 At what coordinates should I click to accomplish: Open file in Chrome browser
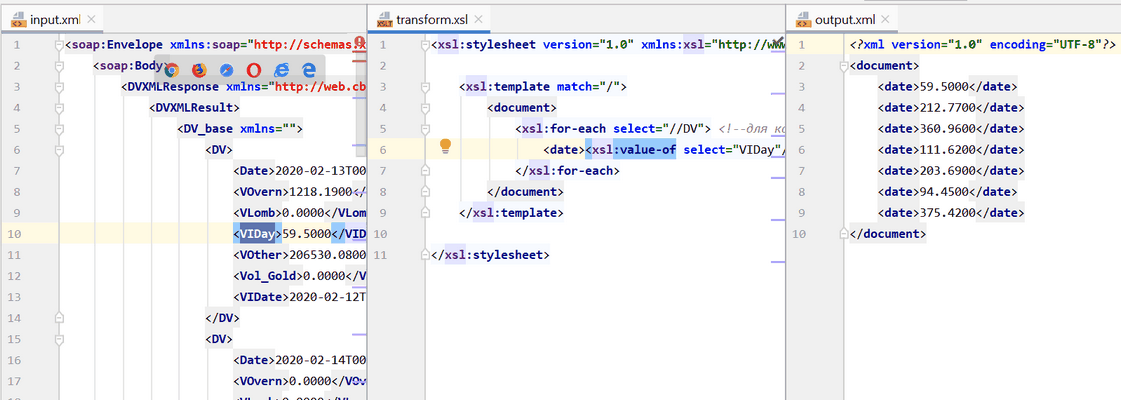[171, 69]
